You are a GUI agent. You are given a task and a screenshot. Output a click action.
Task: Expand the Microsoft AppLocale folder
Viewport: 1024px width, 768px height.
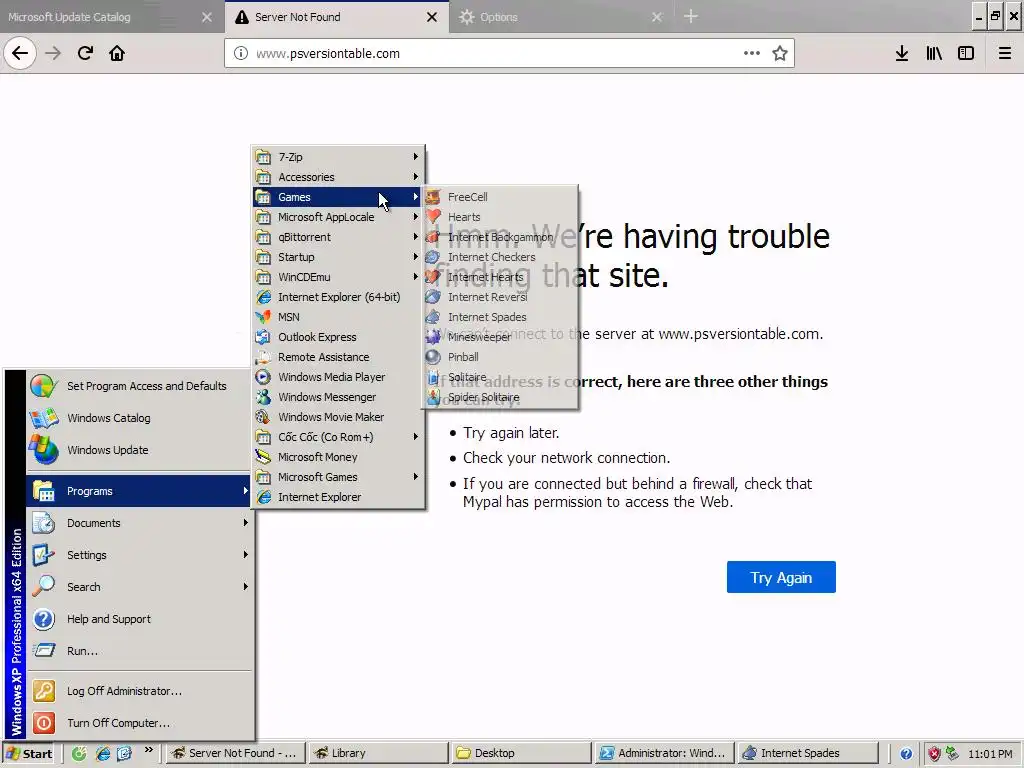(338, 217)
